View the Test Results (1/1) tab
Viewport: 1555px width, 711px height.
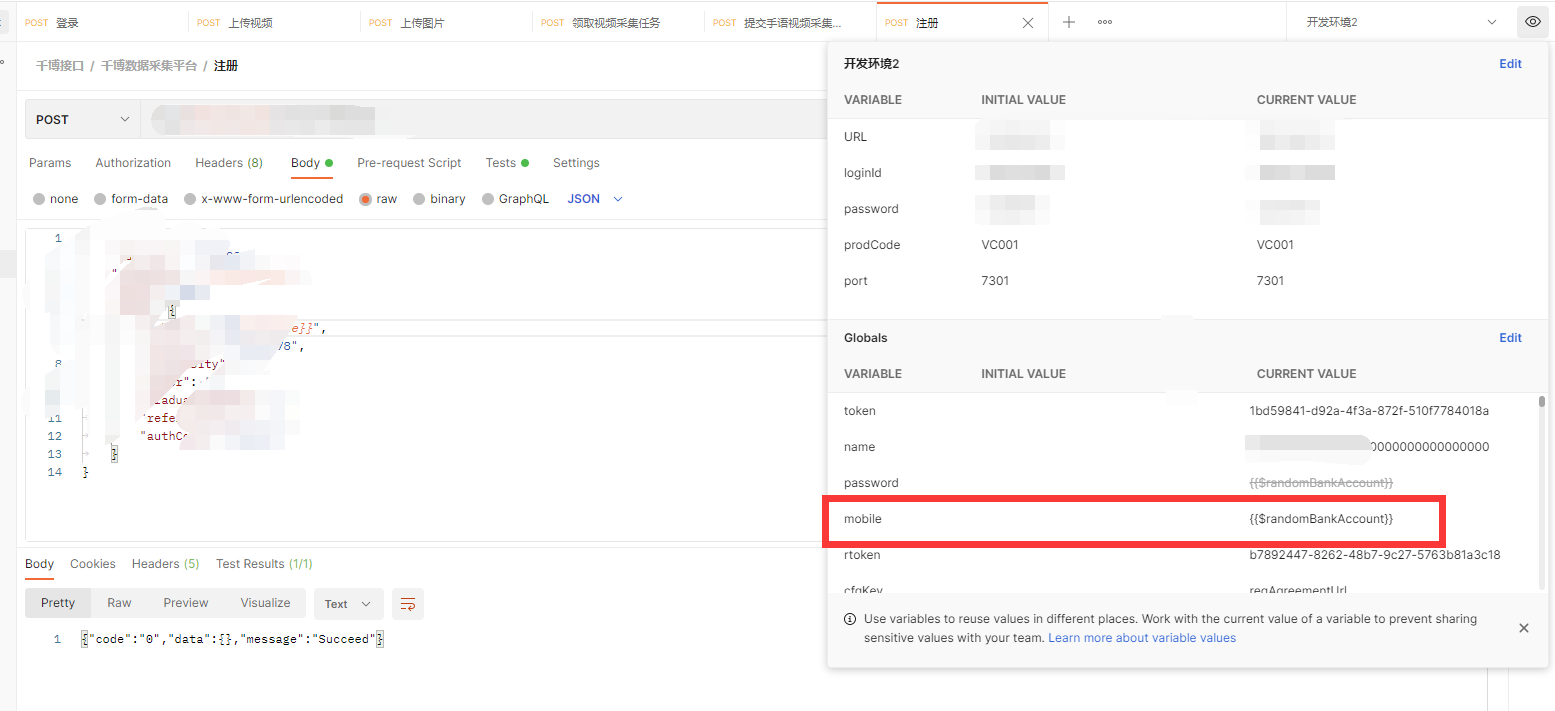263,563
